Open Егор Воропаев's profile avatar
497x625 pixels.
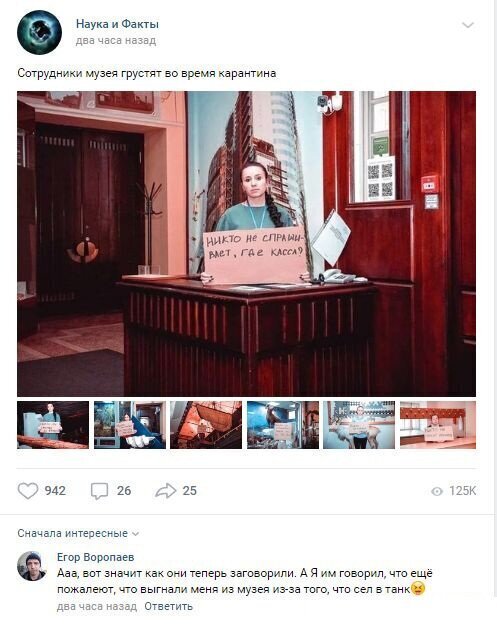[x=32, y=566]
